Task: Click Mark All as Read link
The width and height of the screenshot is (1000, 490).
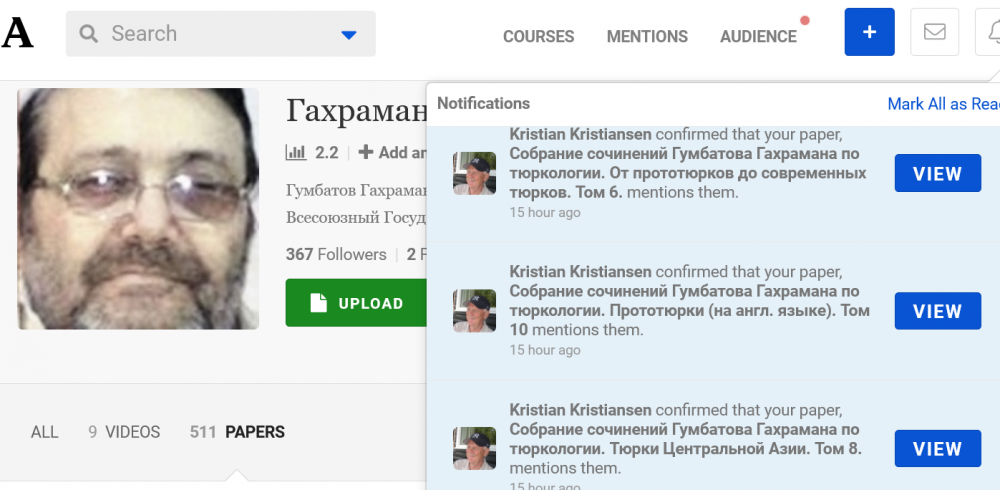Action: 943,104
